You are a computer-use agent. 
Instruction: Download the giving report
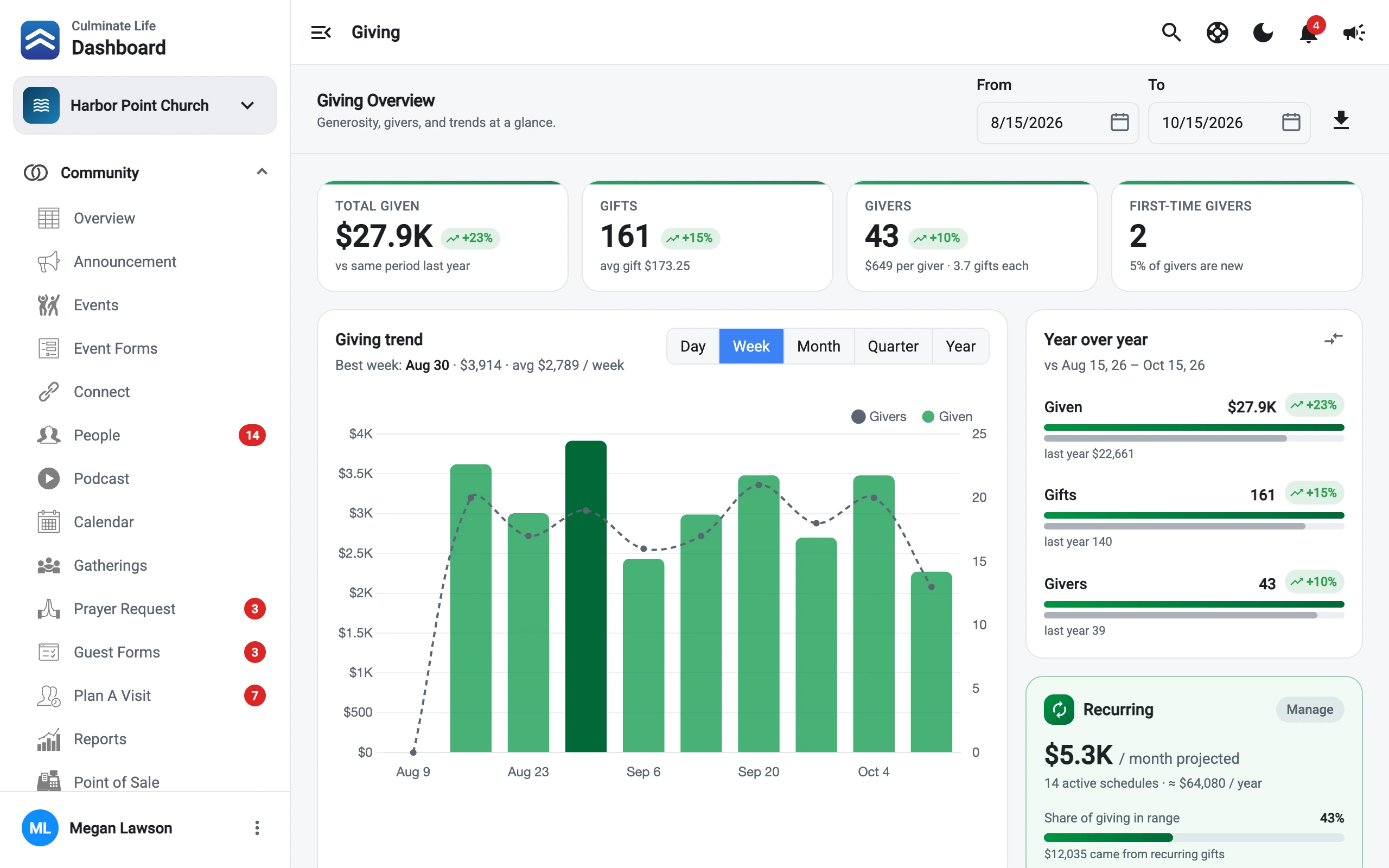coord(1341,120)
